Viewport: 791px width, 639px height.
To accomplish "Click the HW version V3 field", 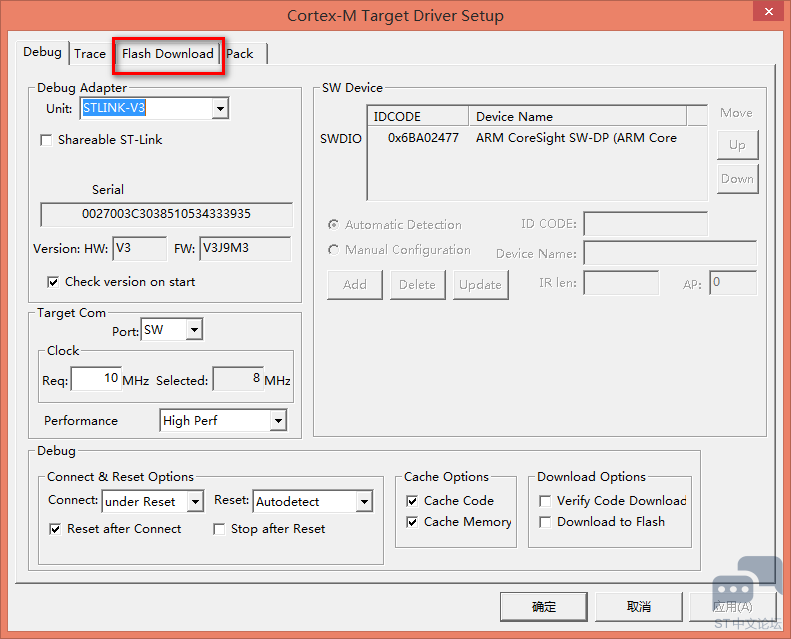I will [x=140, y=249].
